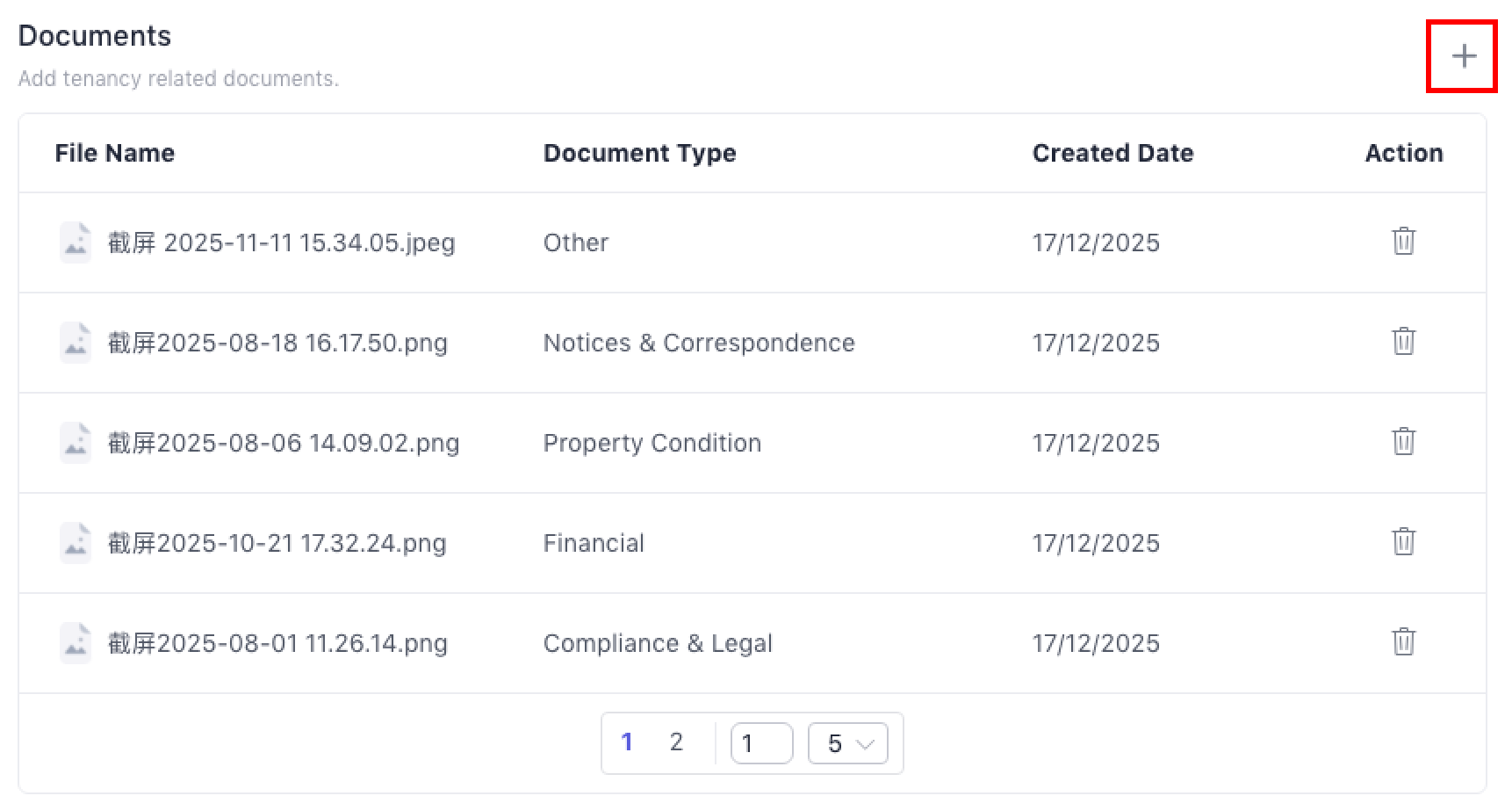Delete the Notices & Correspondence document
This screenshot has height=796, width=1512.
pos(1403,342)
